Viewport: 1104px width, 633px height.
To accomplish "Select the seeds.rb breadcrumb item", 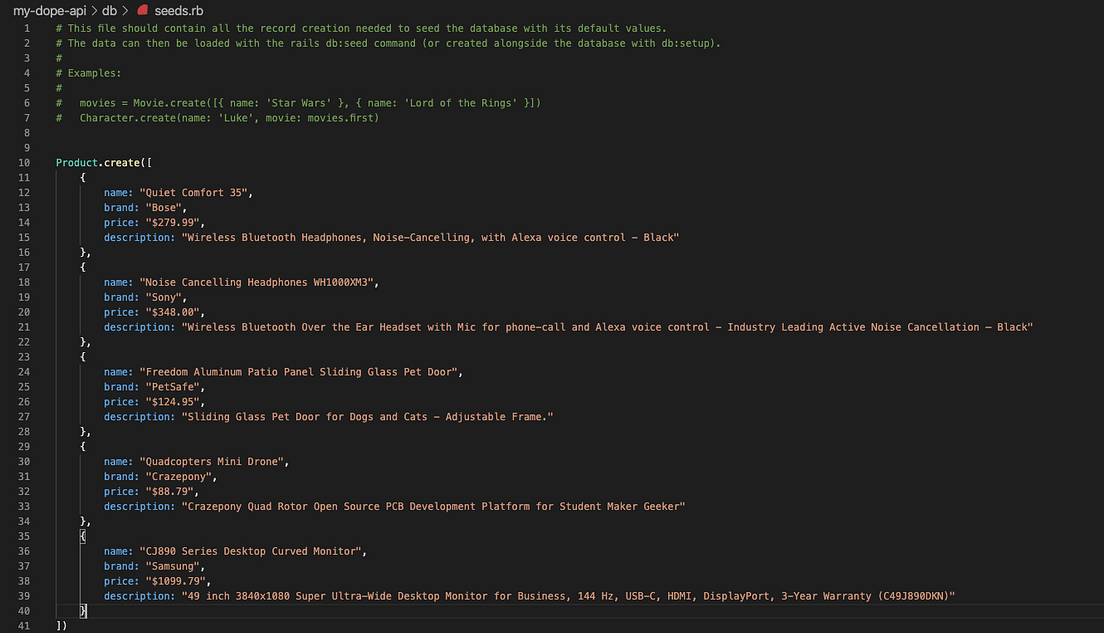I will [x=179, y=11].
